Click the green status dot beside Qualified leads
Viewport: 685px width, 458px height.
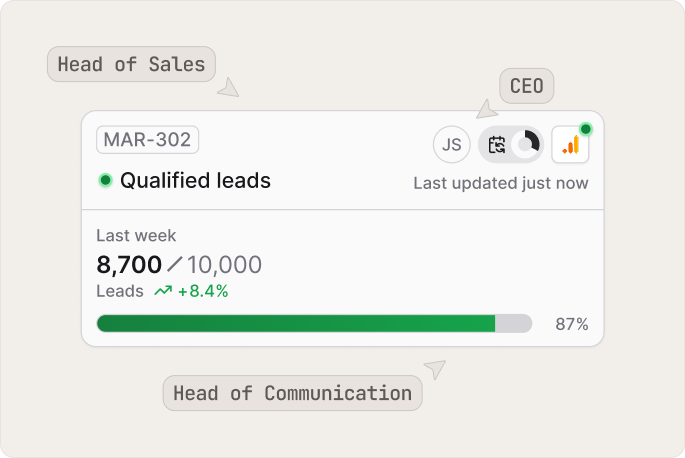coord(105,181)
